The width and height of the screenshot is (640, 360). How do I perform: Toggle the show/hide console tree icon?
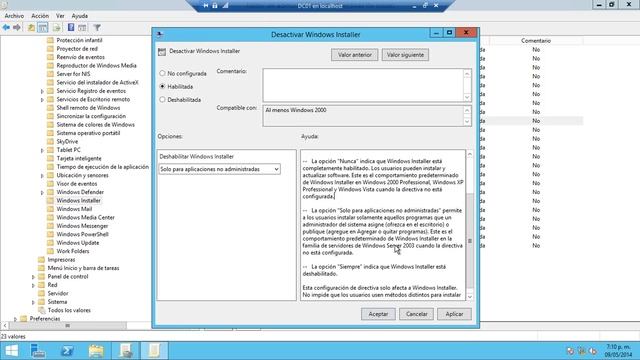(x=42, y=28)
